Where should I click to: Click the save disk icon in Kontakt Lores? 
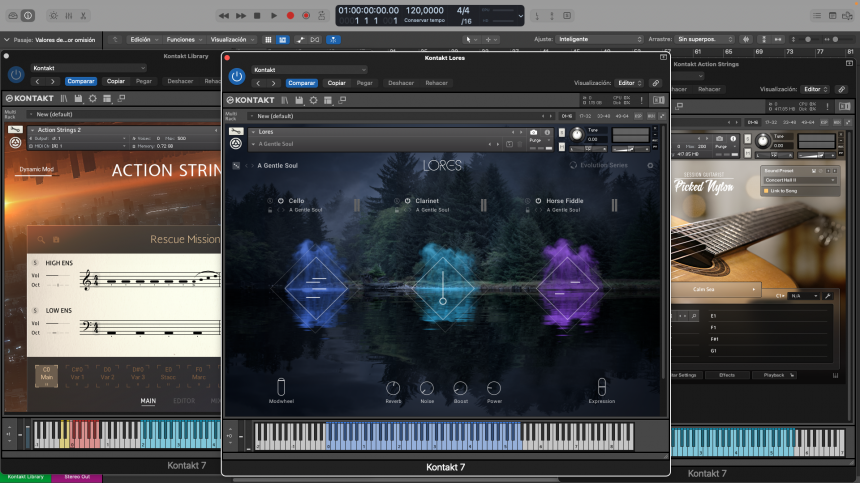pyautogui.click(x=299, y=100)
